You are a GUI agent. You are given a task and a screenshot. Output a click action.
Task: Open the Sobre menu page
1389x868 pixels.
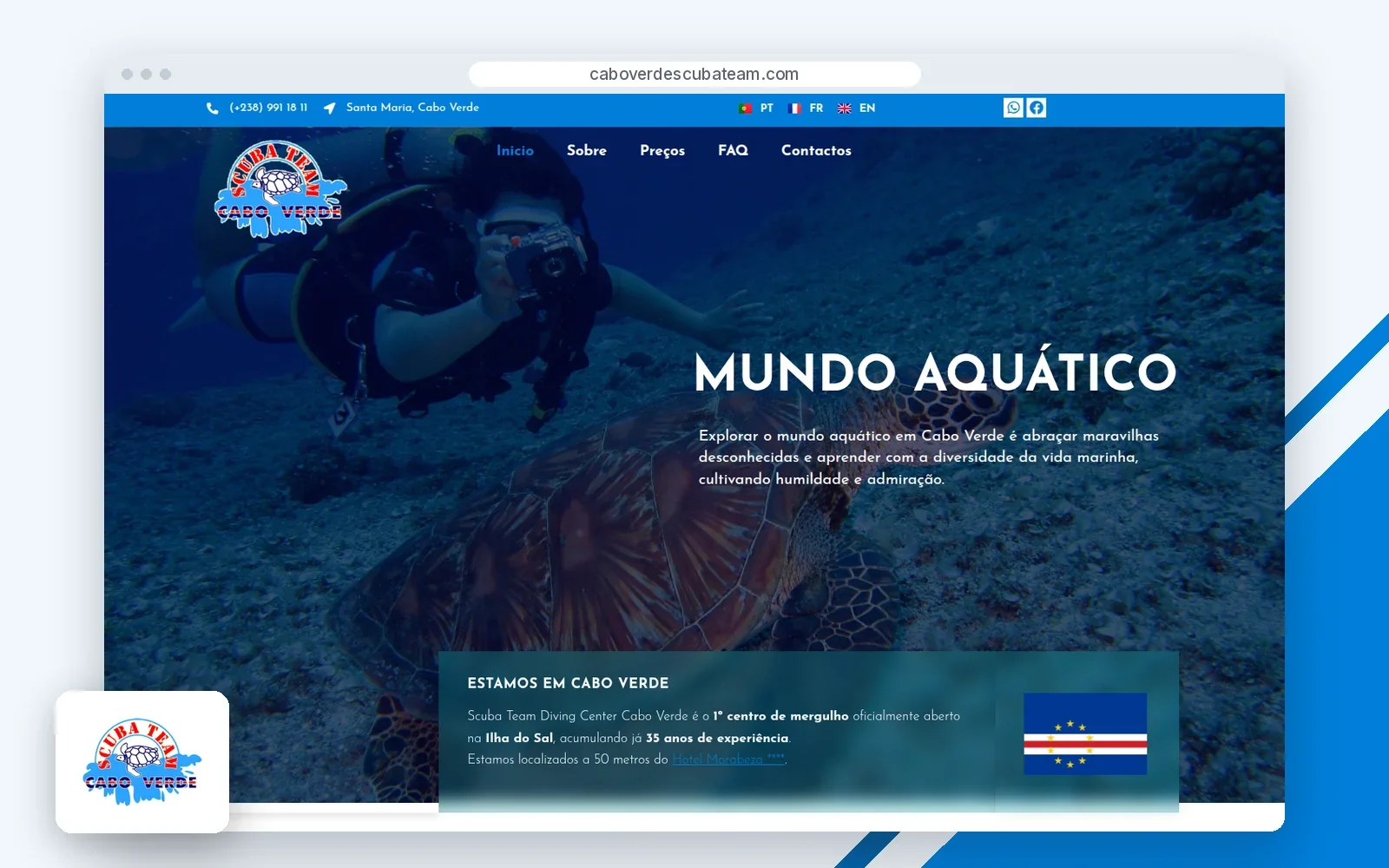pyautogui.click(x=587, y=150)
